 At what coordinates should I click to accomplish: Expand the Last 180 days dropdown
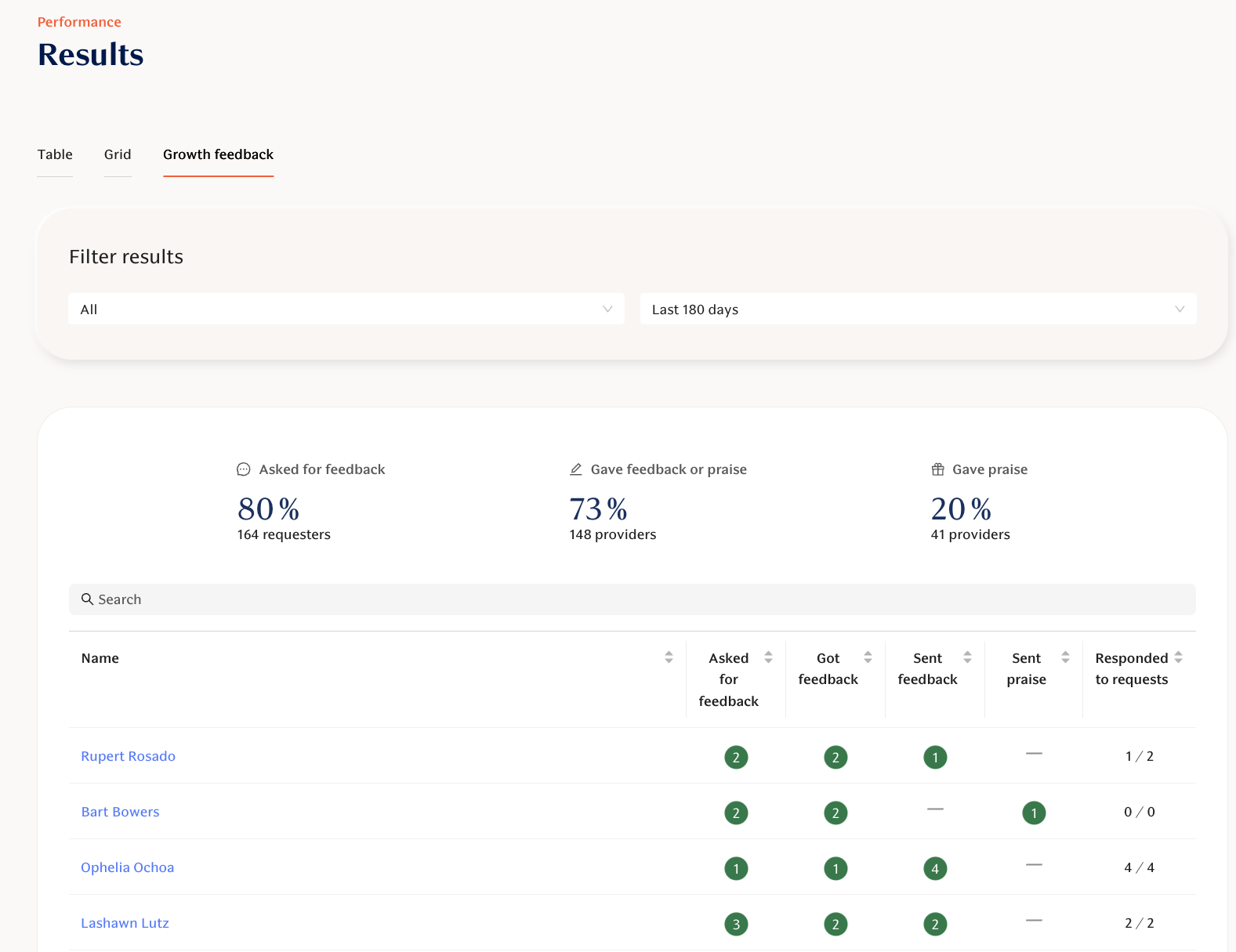tap(918, 309)
